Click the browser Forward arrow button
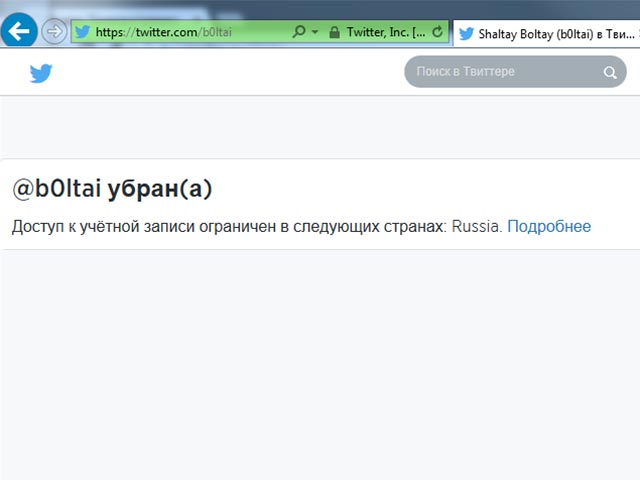 (54, 32)
